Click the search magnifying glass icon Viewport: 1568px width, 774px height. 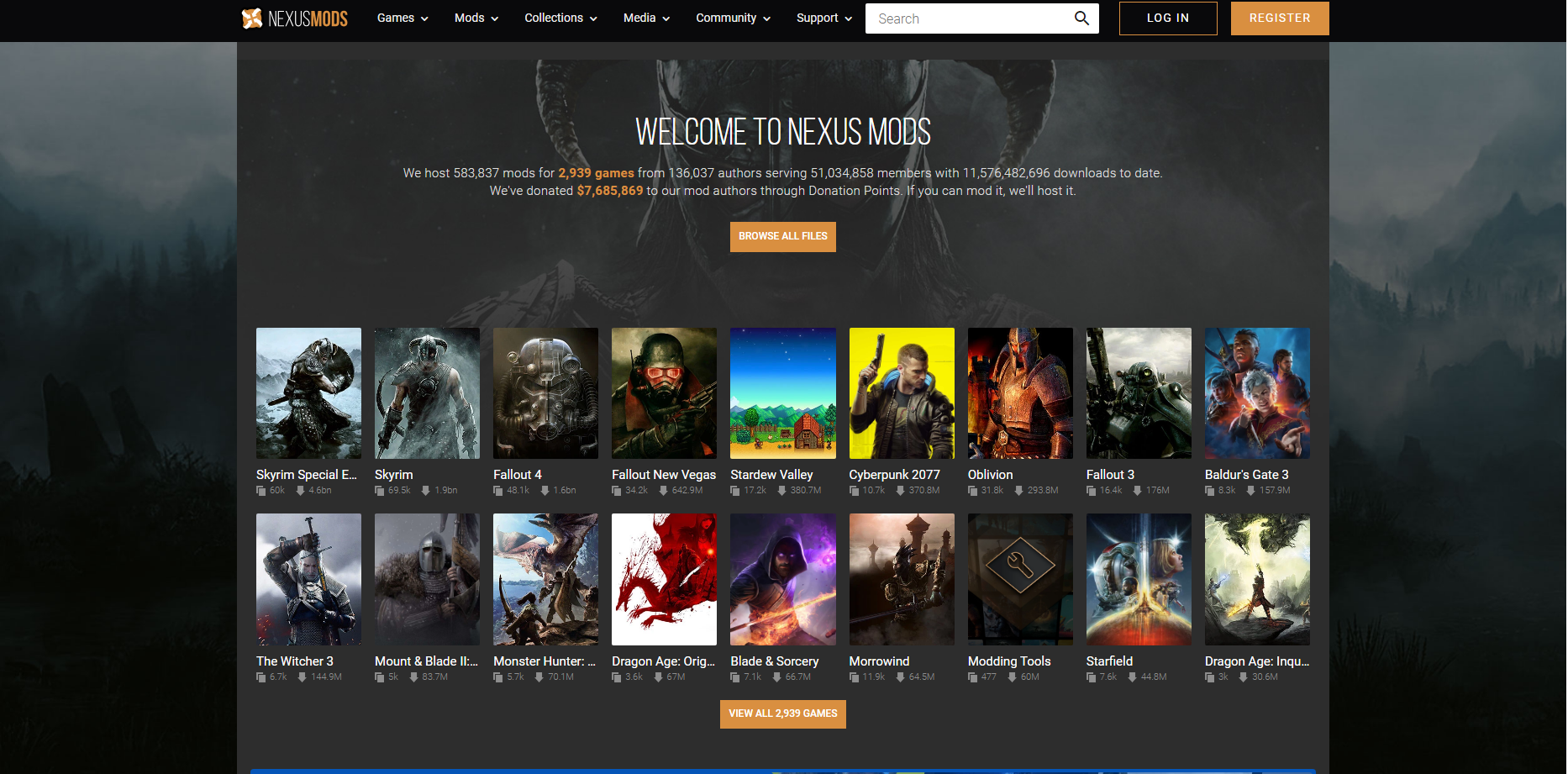(1081, 18)
